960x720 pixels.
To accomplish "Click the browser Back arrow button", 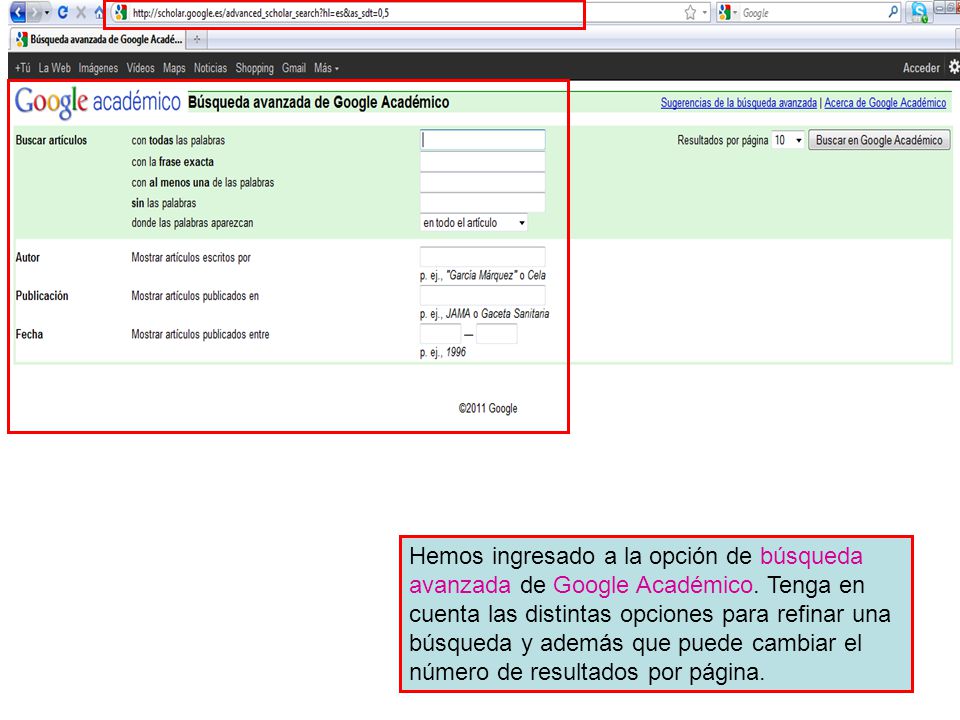I will pyautogui.click(x=18, y=12).
